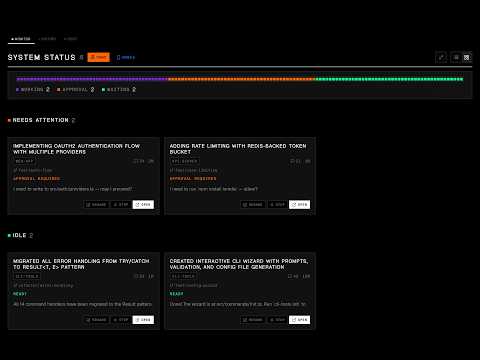Switch to the Monitor tab
The height and width of the screenshot is (360, 480).
pos(21,39)
